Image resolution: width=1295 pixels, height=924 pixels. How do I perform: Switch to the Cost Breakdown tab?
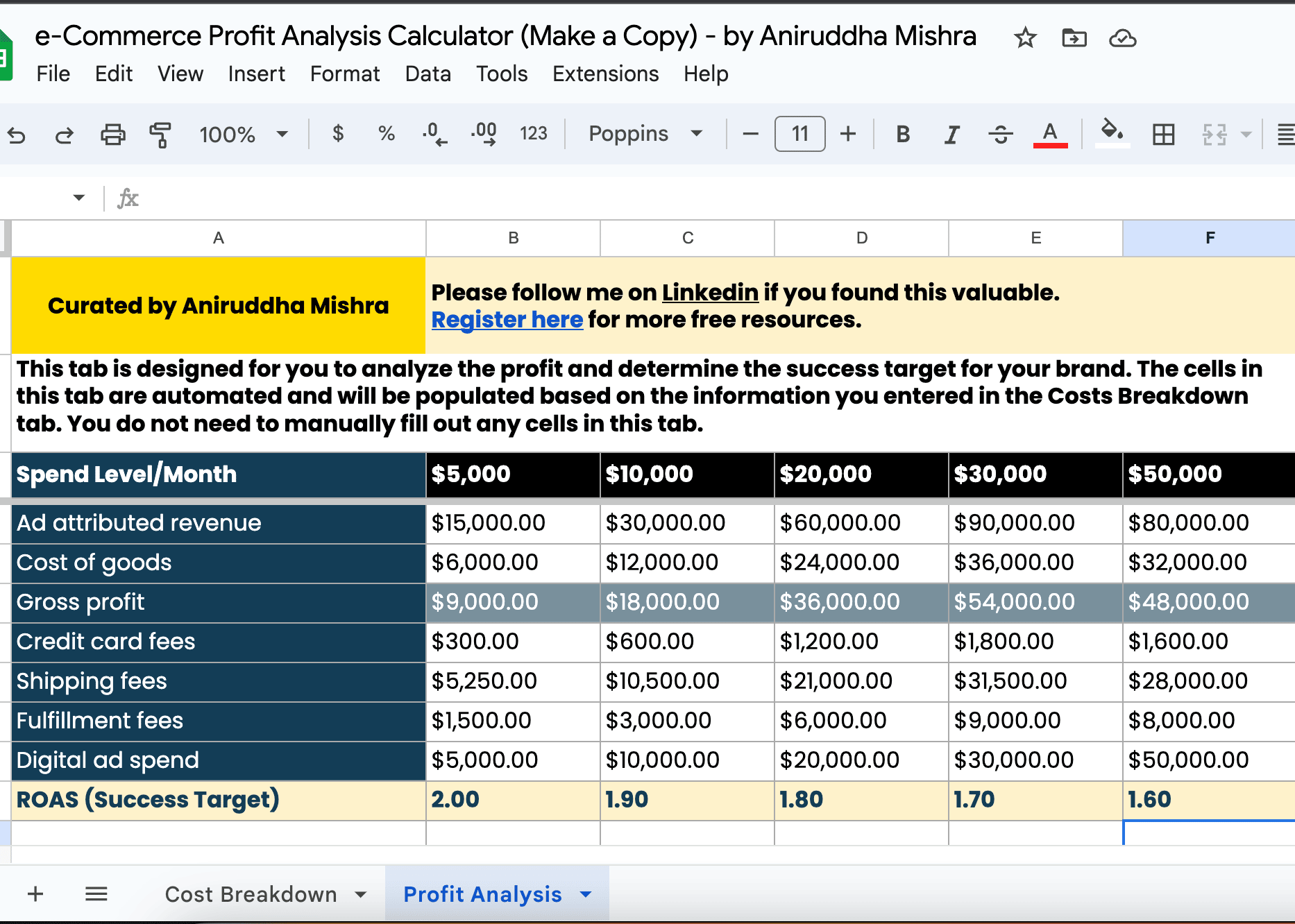[x=251, y=894]
